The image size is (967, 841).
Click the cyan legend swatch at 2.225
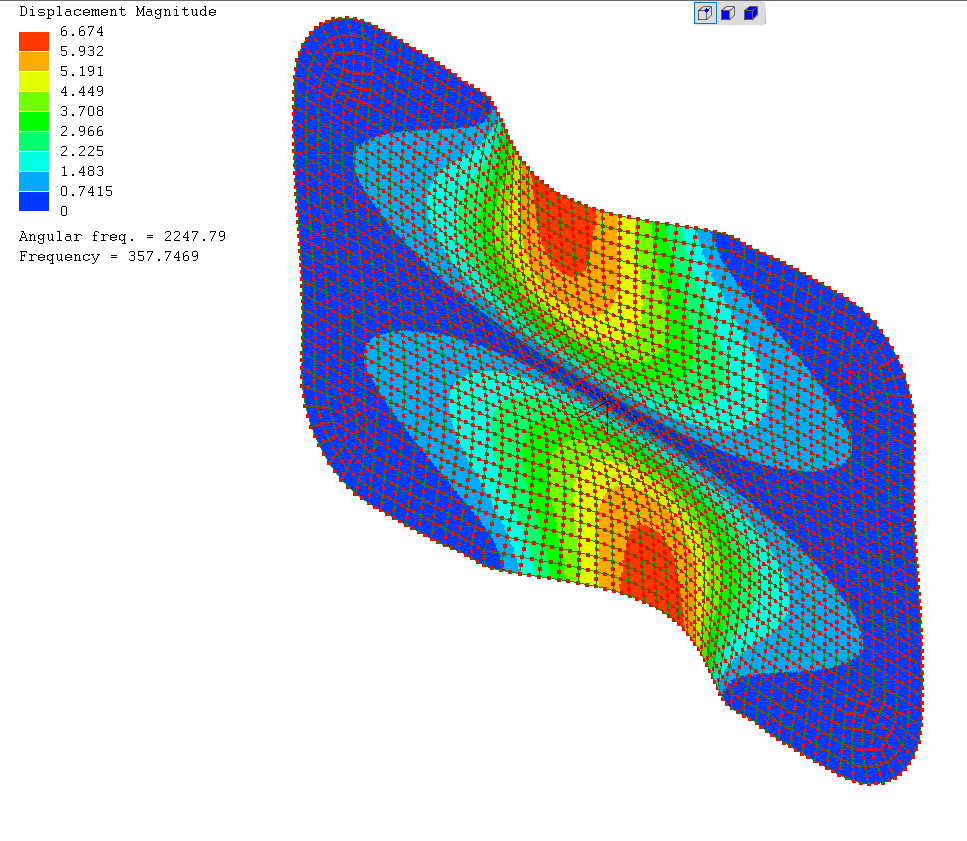[x=34, y=162]
